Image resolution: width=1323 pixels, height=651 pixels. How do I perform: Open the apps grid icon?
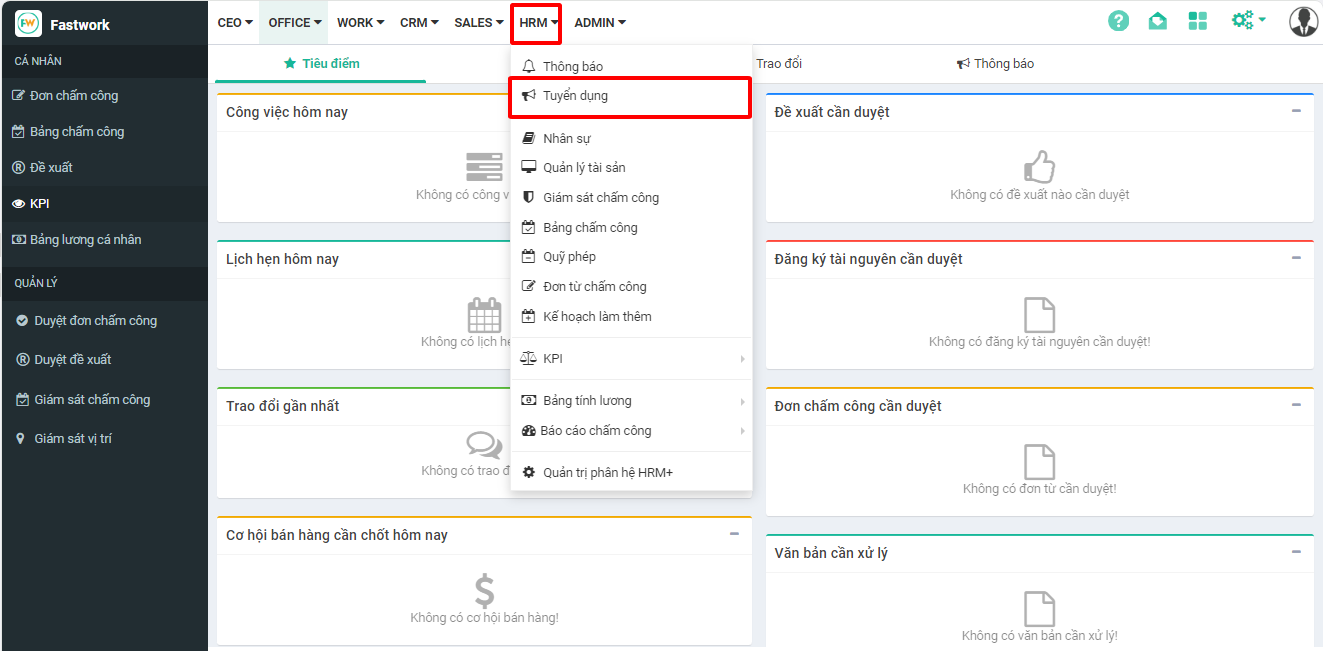(x=1198, y=21)
